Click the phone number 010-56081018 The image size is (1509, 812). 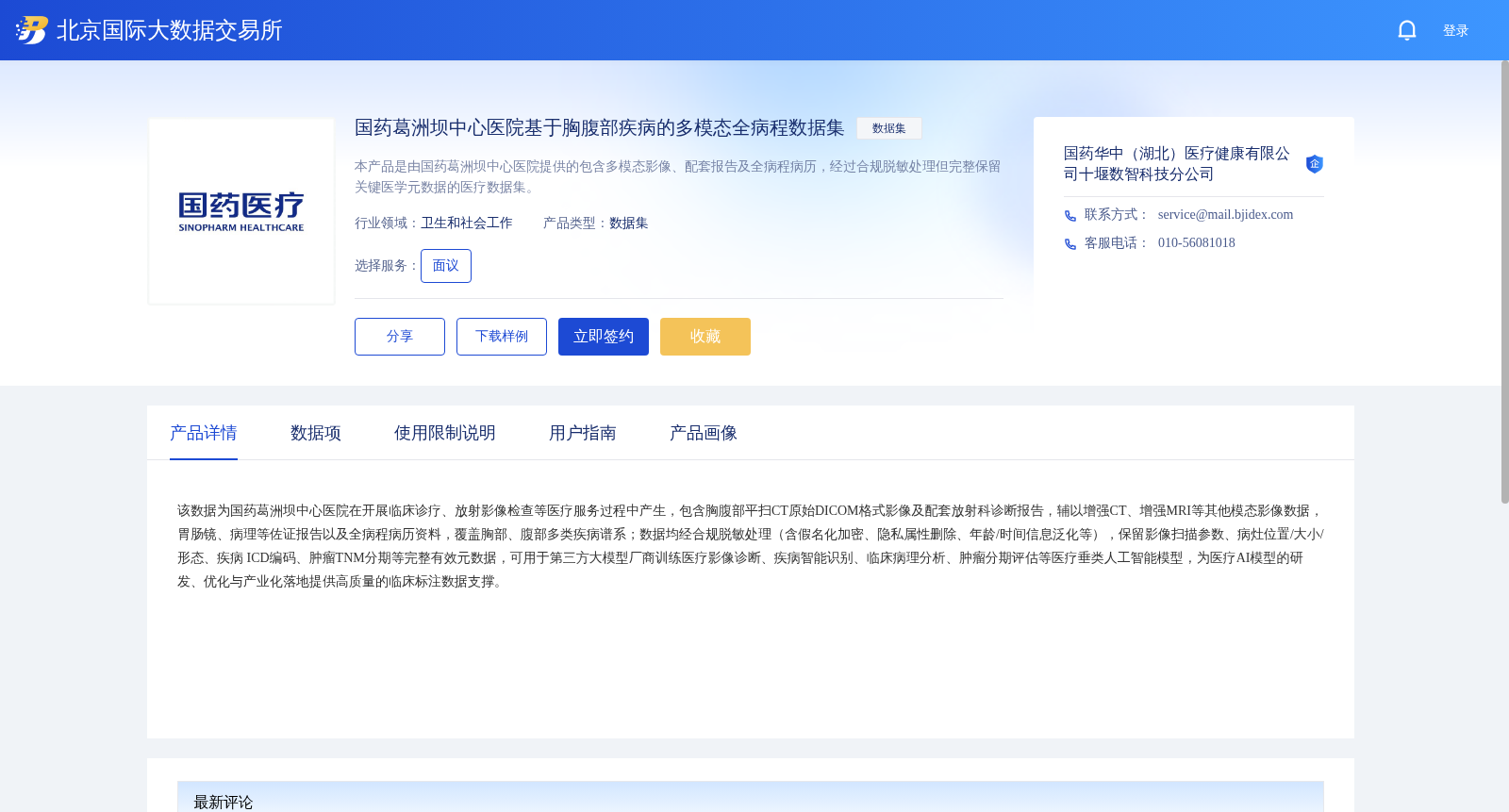[1196, 243]
